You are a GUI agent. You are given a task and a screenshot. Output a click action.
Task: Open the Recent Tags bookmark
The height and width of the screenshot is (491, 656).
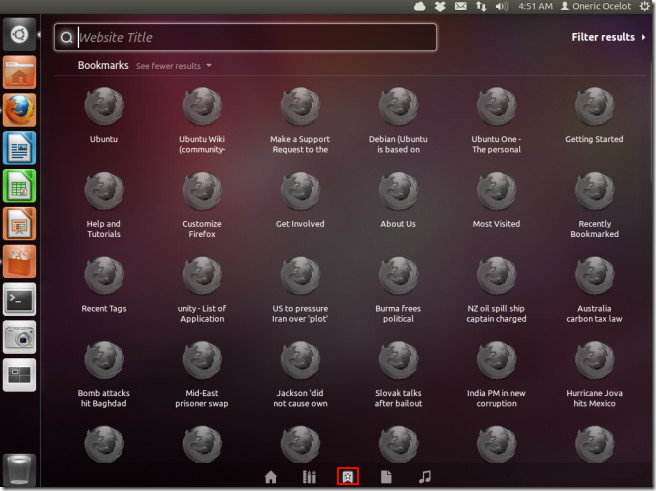tap(104, 285)
